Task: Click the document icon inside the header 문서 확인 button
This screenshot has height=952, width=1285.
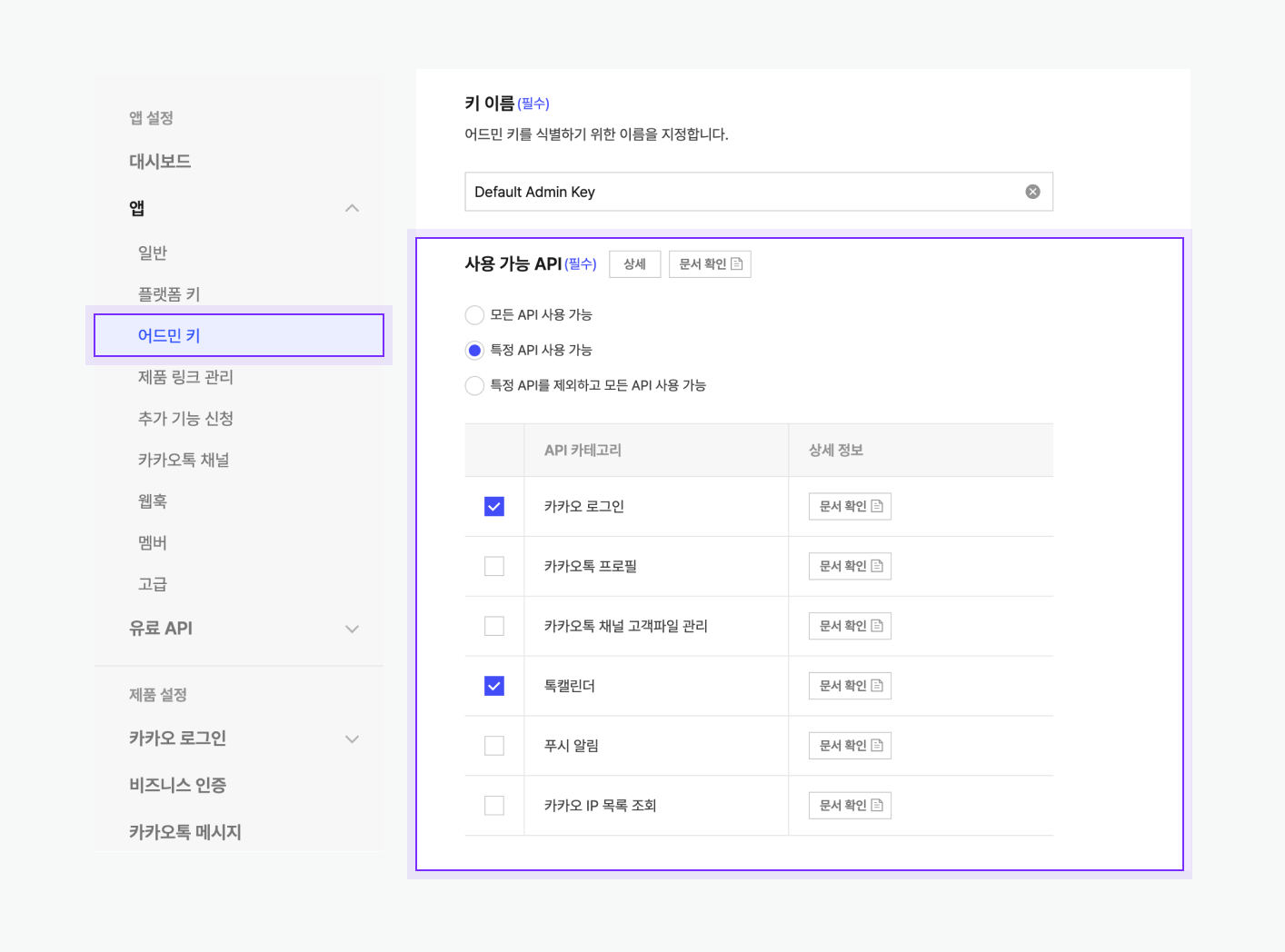Action: (x=738, y=263)
